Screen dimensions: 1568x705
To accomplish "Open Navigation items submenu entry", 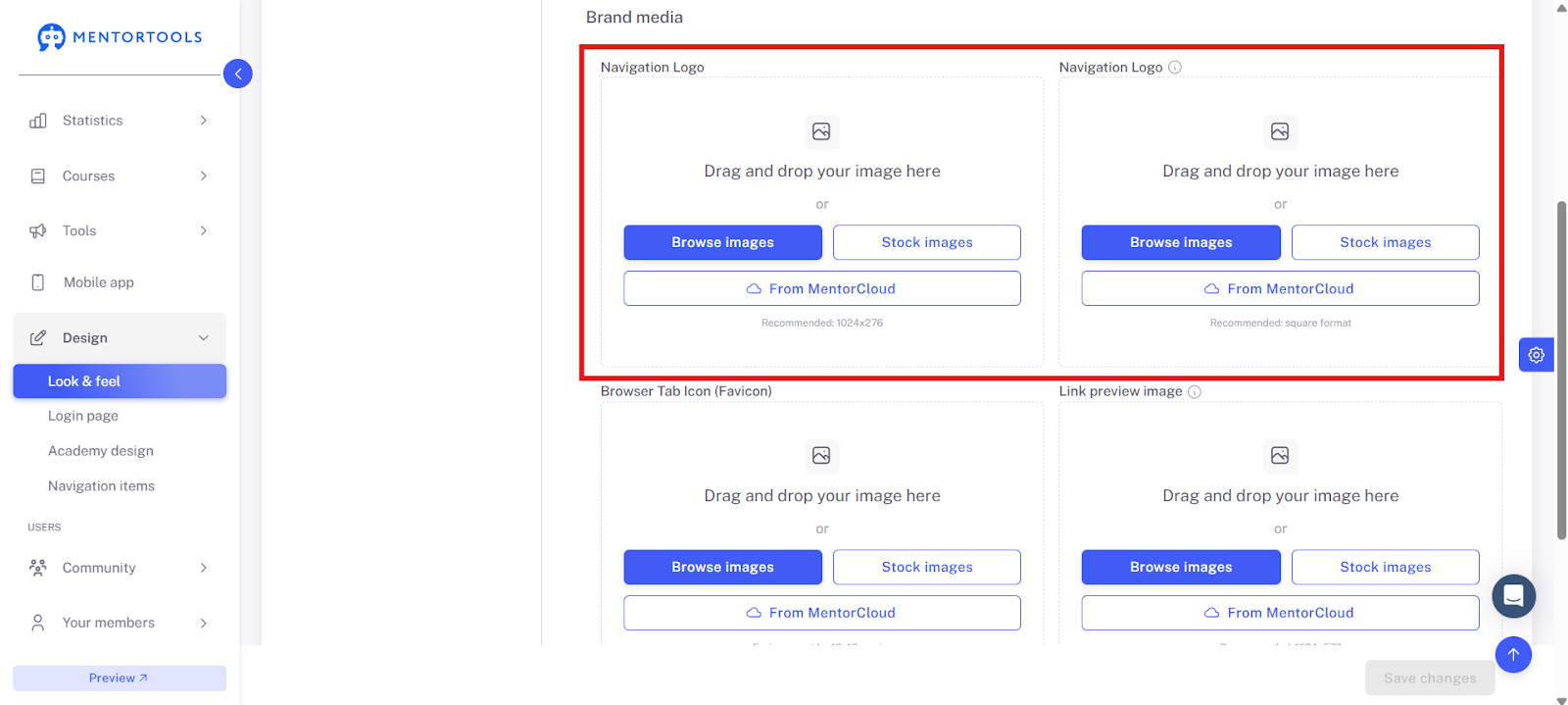I will coord(101,486).
